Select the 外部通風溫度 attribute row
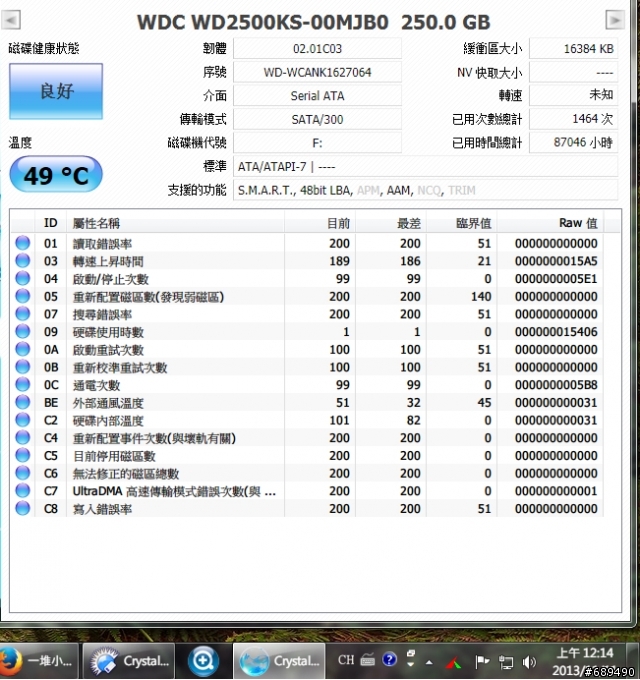This screenshot has height=680, width=640. 307,402
